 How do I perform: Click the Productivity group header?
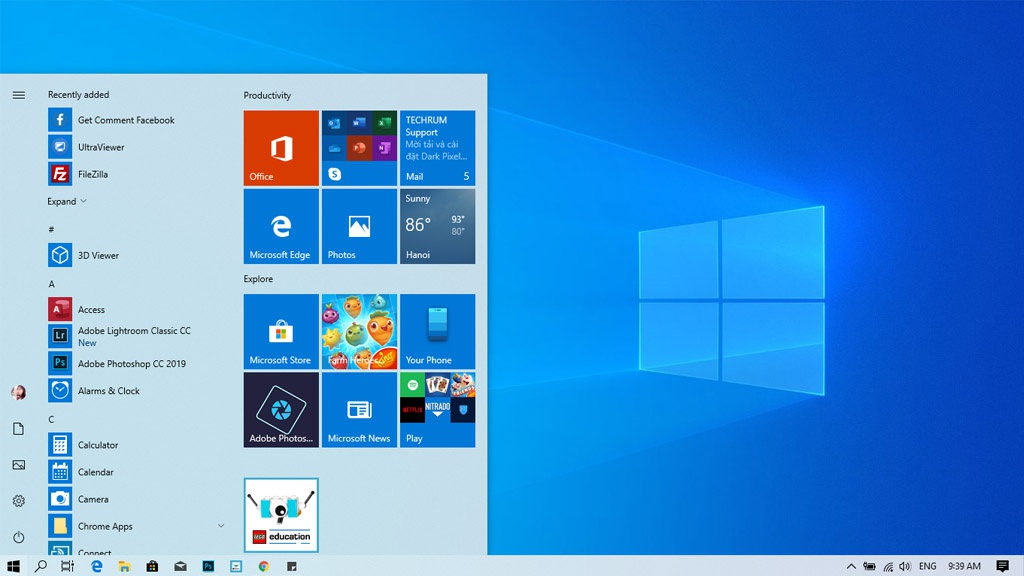(x=267, y=95)
